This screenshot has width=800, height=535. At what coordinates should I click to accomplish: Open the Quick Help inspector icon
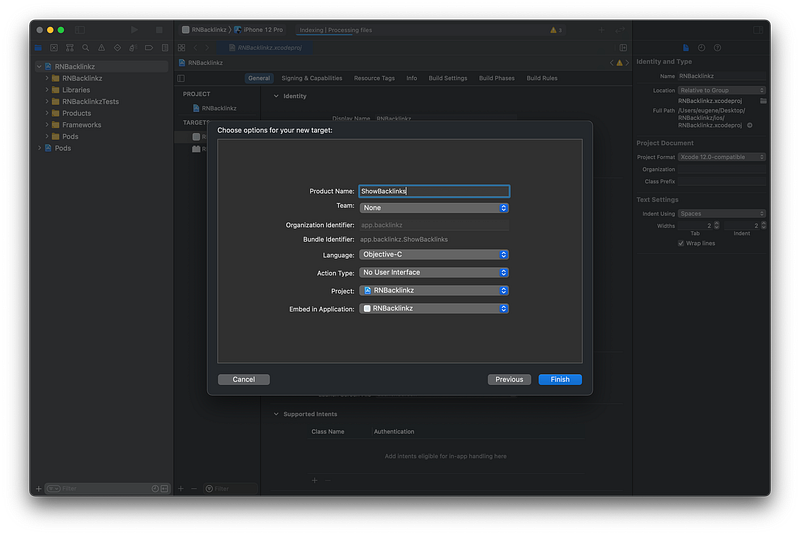pyautogui.click(x=716, y=47)
